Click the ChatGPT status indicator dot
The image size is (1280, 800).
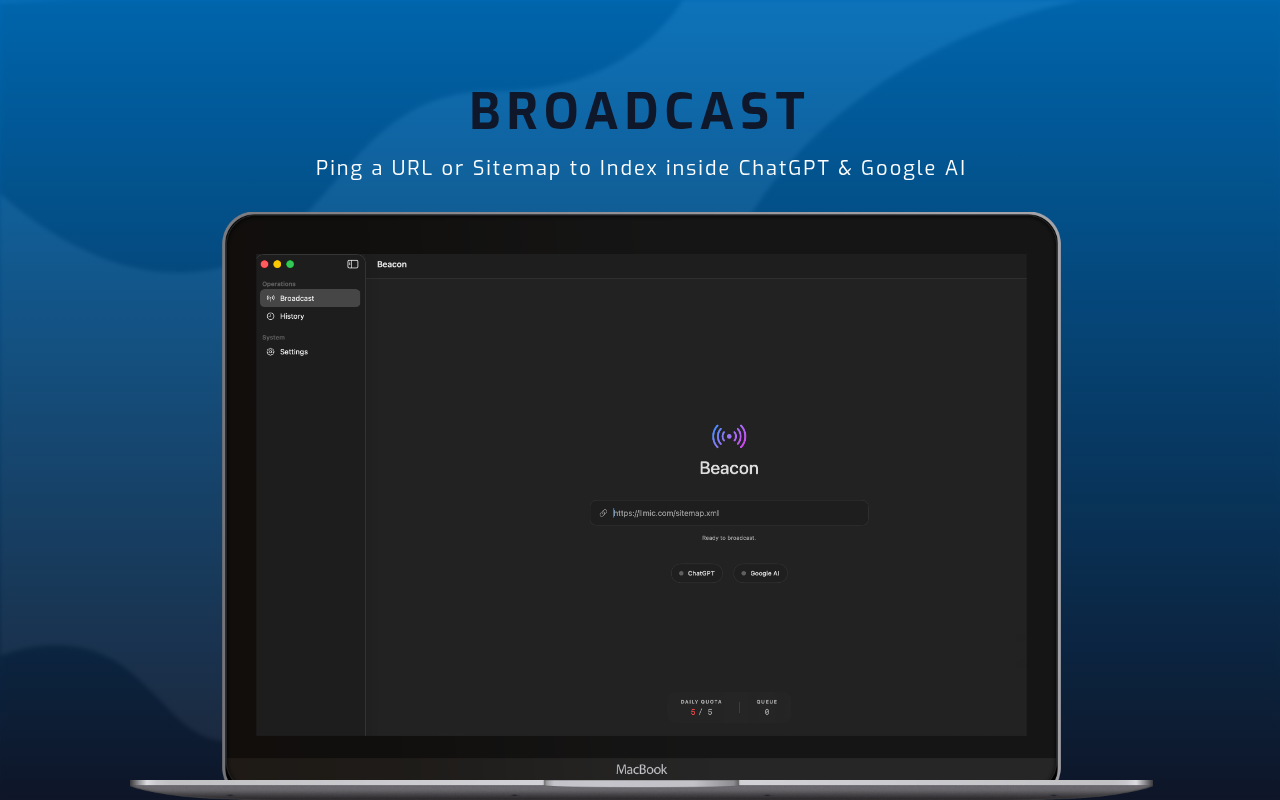tap(682, 573)
